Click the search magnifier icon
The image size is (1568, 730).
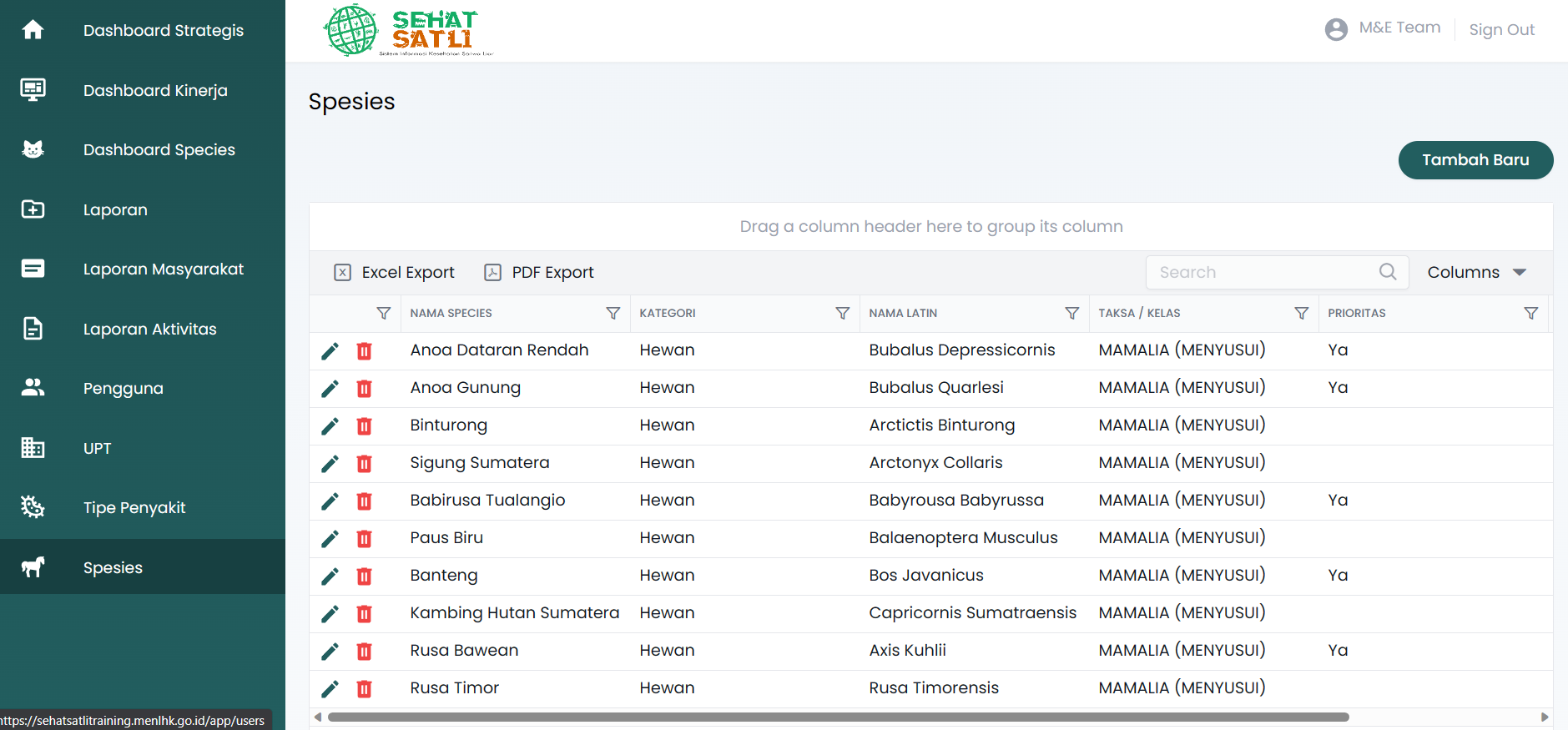click(1388, 272)
